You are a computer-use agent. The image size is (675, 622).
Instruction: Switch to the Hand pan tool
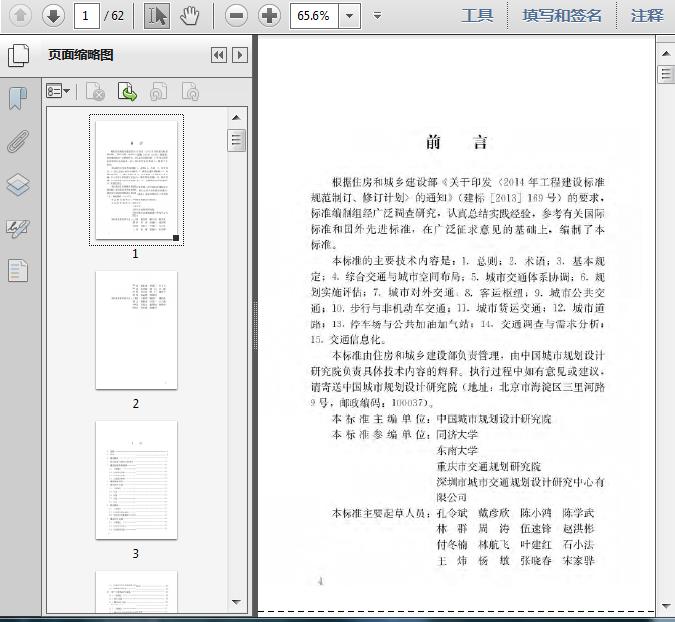190,15
